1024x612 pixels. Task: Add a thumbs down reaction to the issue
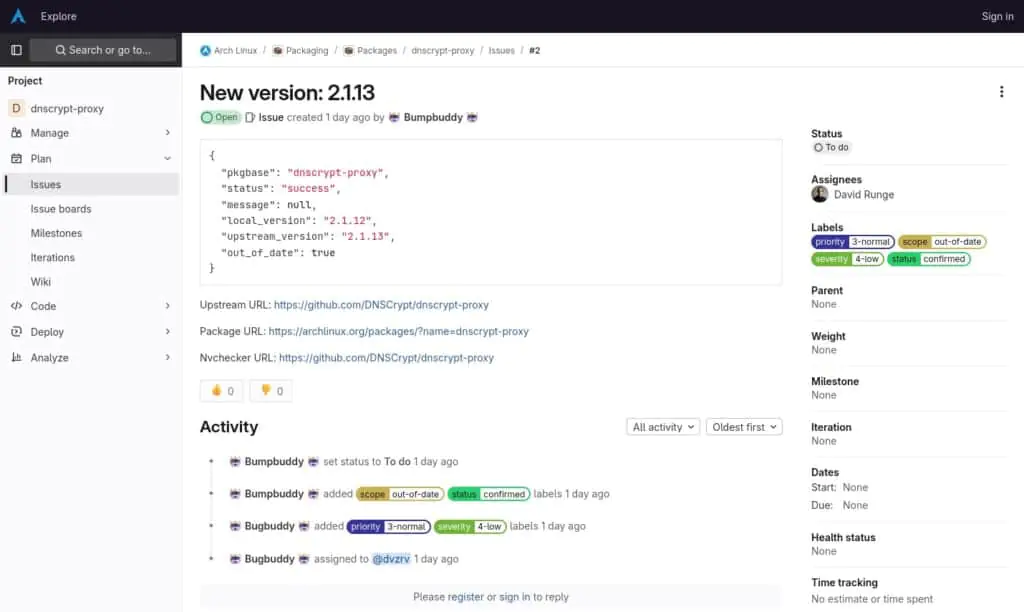(x=270, y=390)
